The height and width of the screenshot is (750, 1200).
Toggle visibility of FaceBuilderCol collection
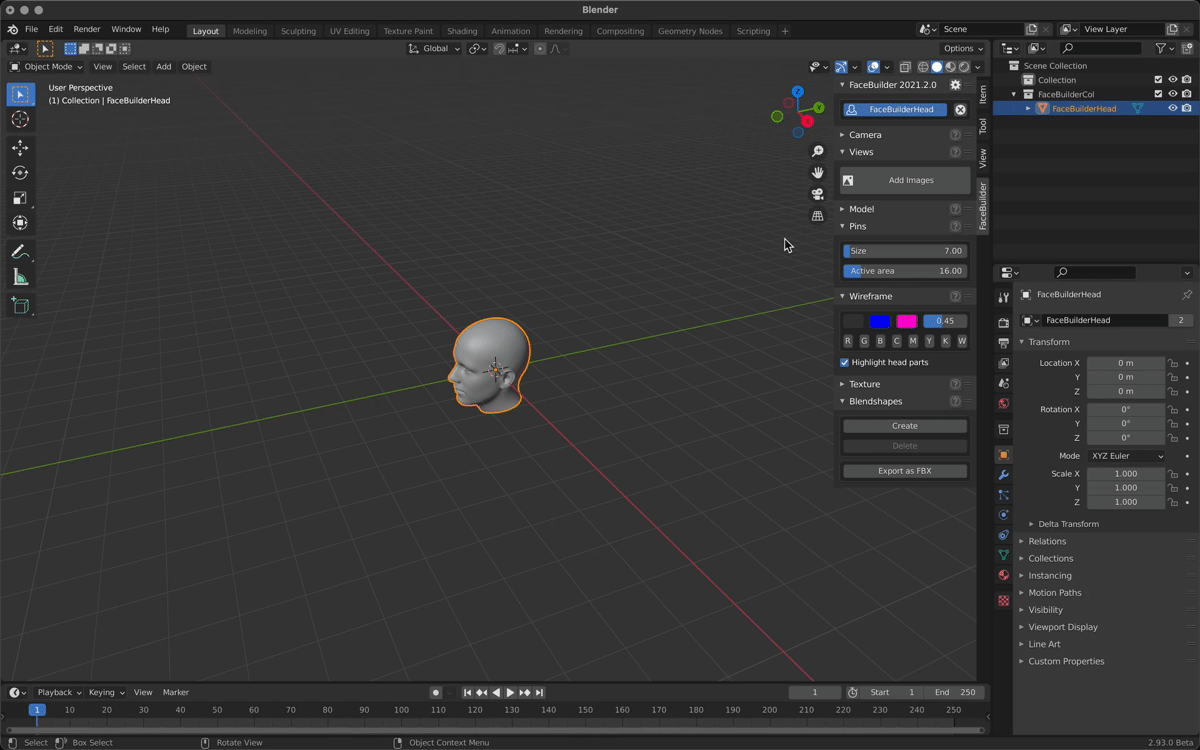[1173, 94]
